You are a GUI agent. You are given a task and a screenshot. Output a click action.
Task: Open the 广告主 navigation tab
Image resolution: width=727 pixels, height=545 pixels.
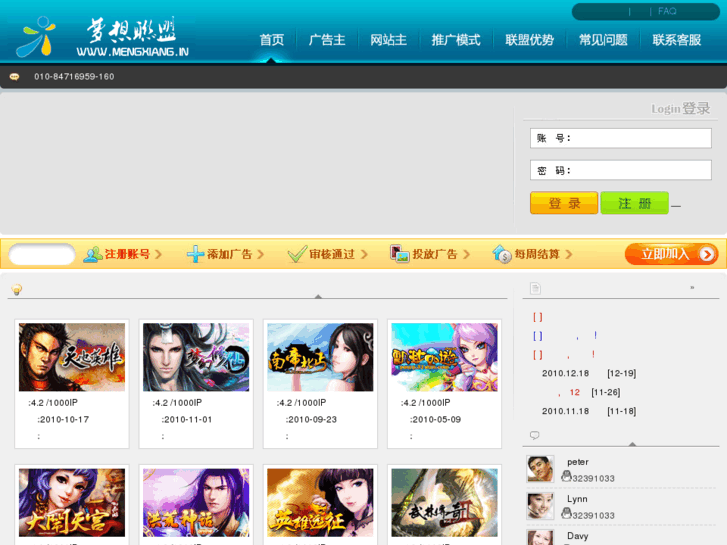pos(327,40)
